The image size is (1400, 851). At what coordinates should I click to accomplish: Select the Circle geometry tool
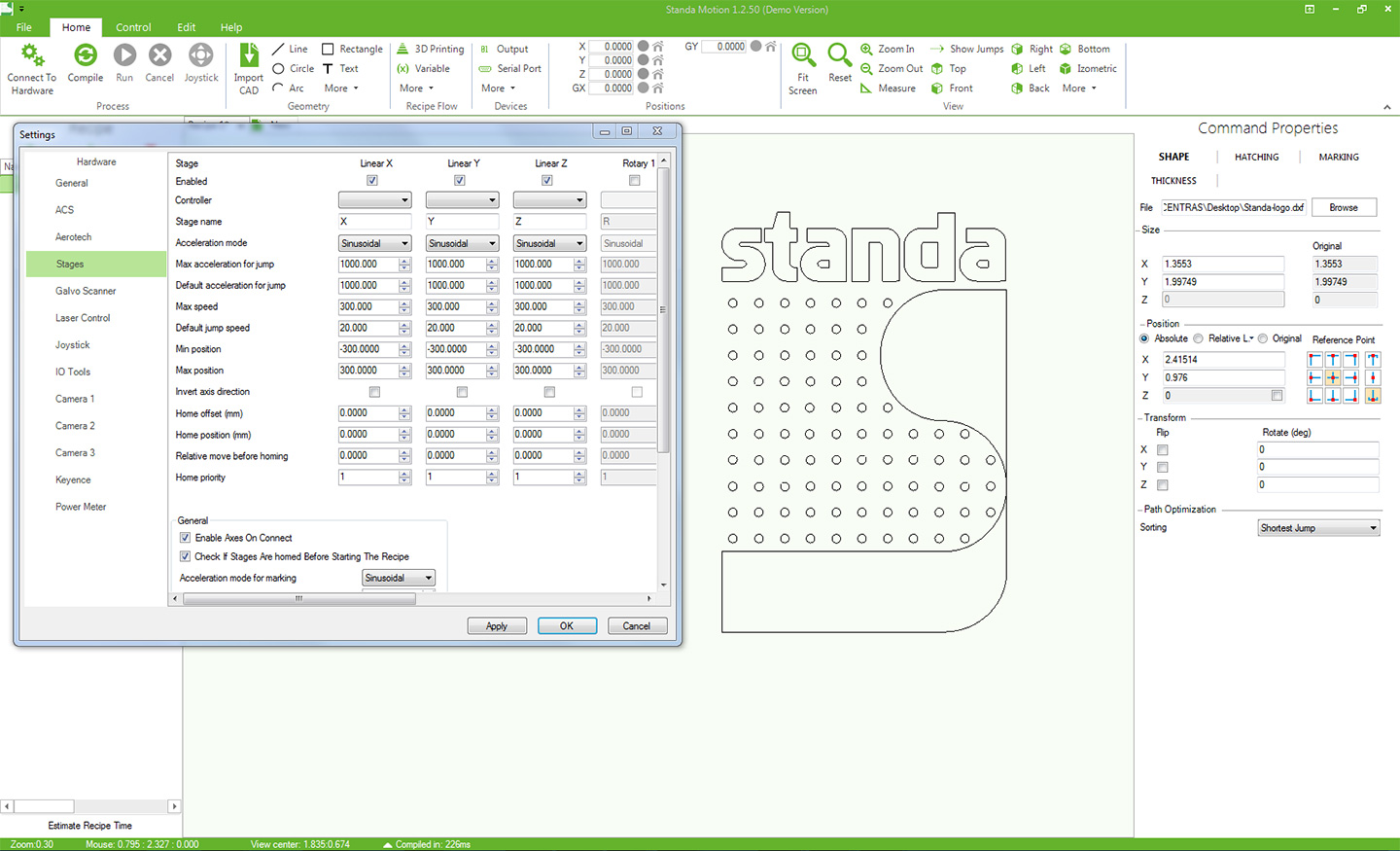pos(294,68)
